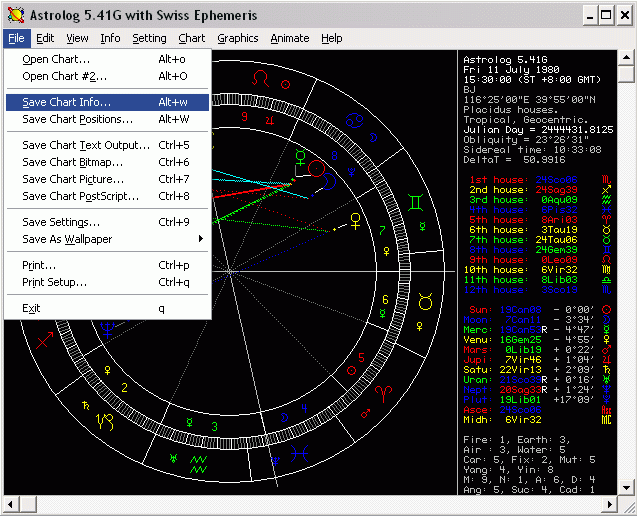This screenshot has height=516, width=637.
Task: Click the horizontal scrollbar thumb
Action: coord(28,505)
